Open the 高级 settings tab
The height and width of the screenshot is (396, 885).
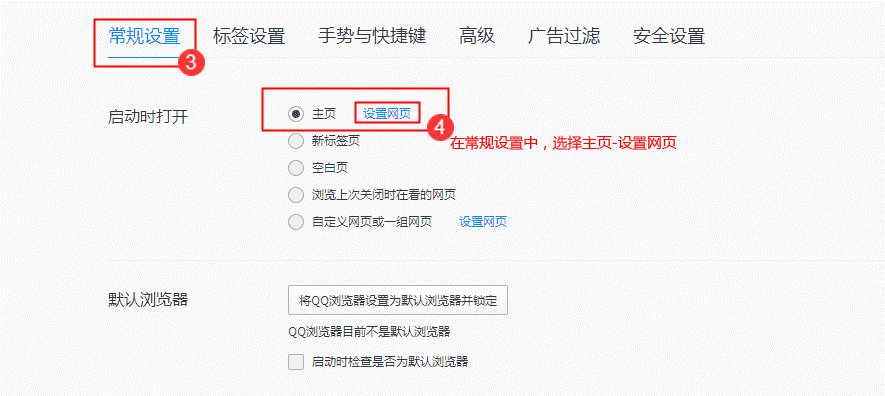click(x=477, y=37)
